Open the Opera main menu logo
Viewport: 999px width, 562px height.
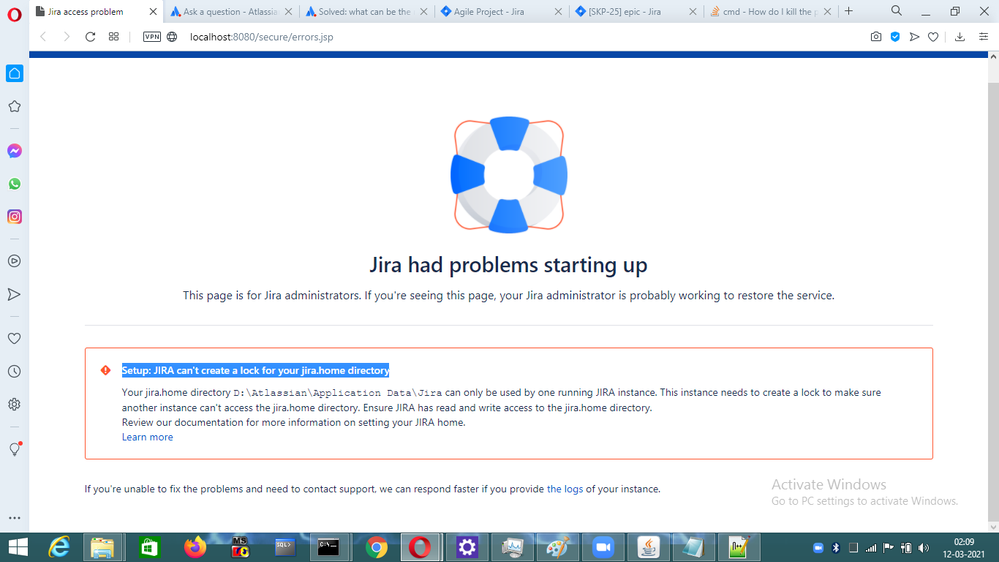14,14
